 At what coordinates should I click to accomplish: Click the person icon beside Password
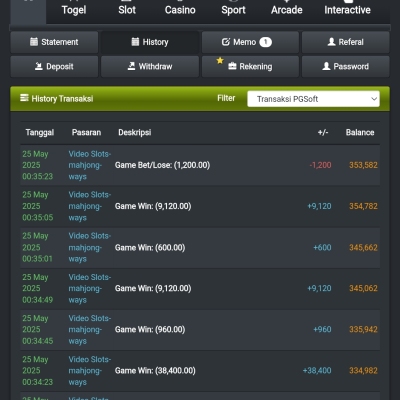(x=326, y=66)
